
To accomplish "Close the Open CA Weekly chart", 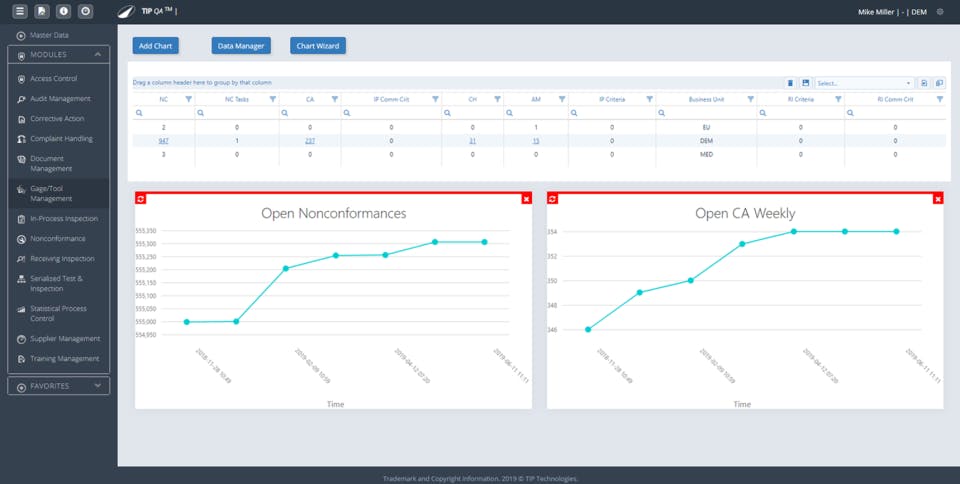I will point(938,199).
